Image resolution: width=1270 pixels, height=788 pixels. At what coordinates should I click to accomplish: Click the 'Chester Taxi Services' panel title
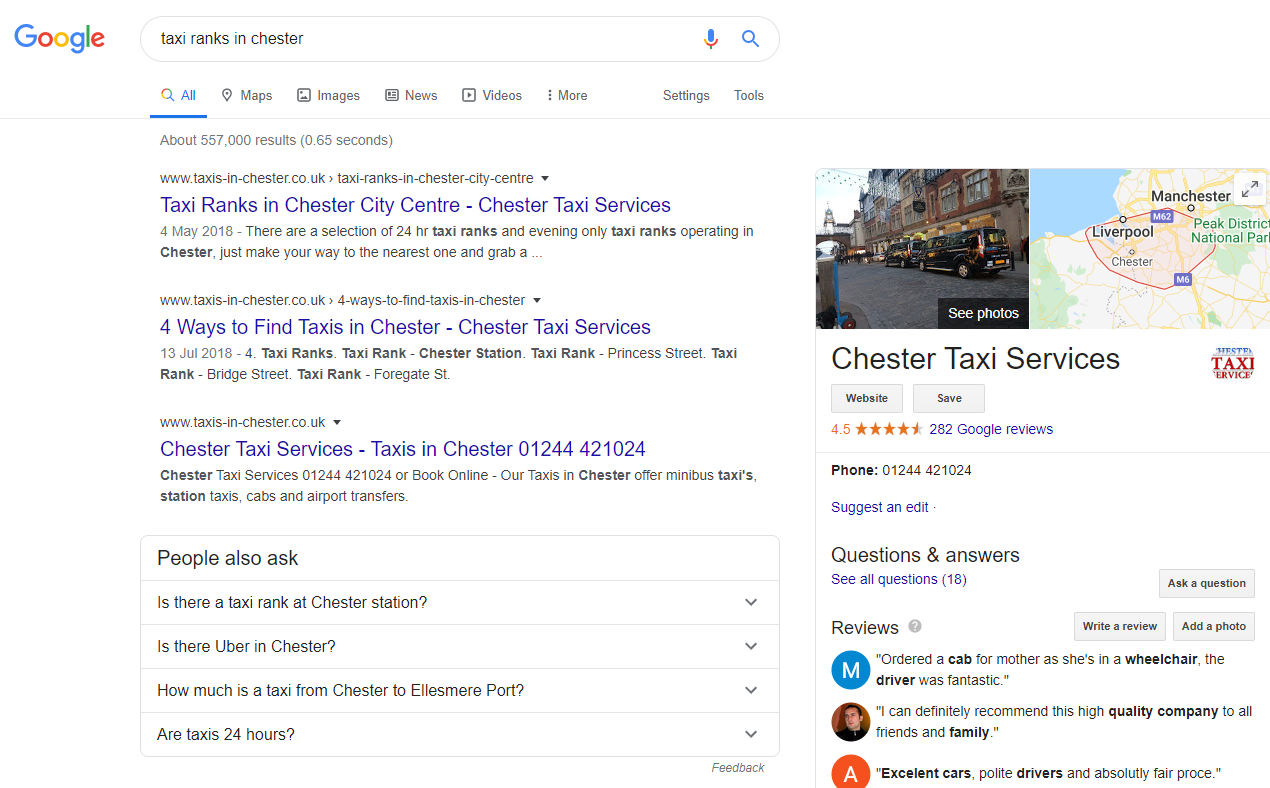pos(975,359)
